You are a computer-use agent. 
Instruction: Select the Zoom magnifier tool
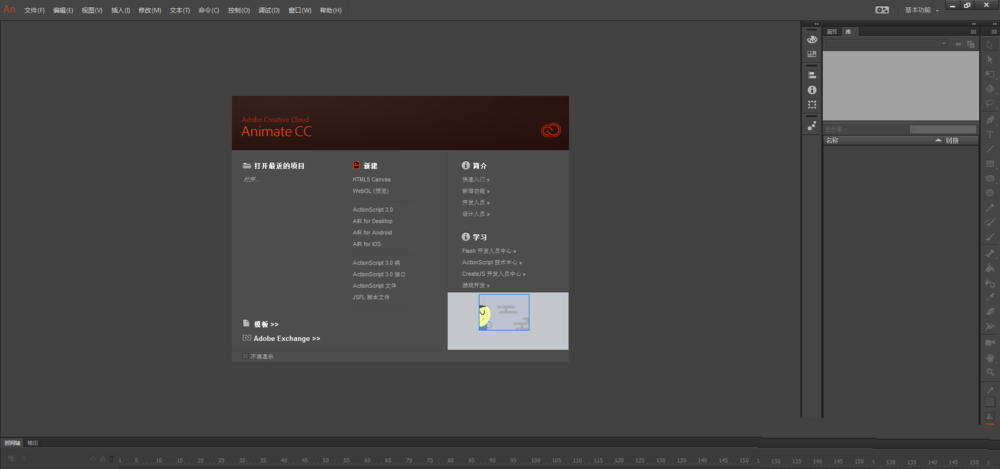(990, 372)
